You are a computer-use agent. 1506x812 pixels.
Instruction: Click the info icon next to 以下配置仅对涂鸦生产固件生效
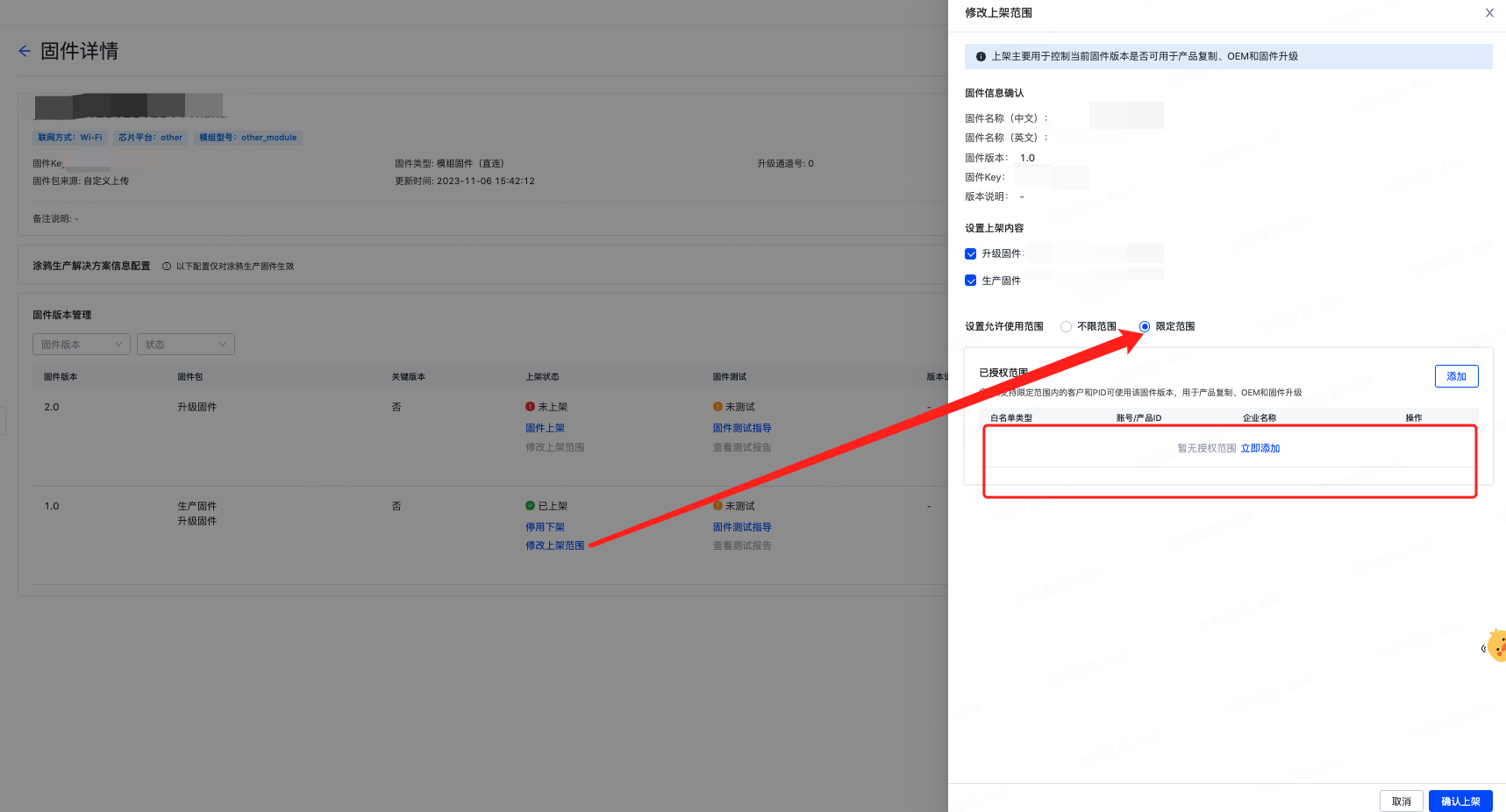(x=167, y=267)
